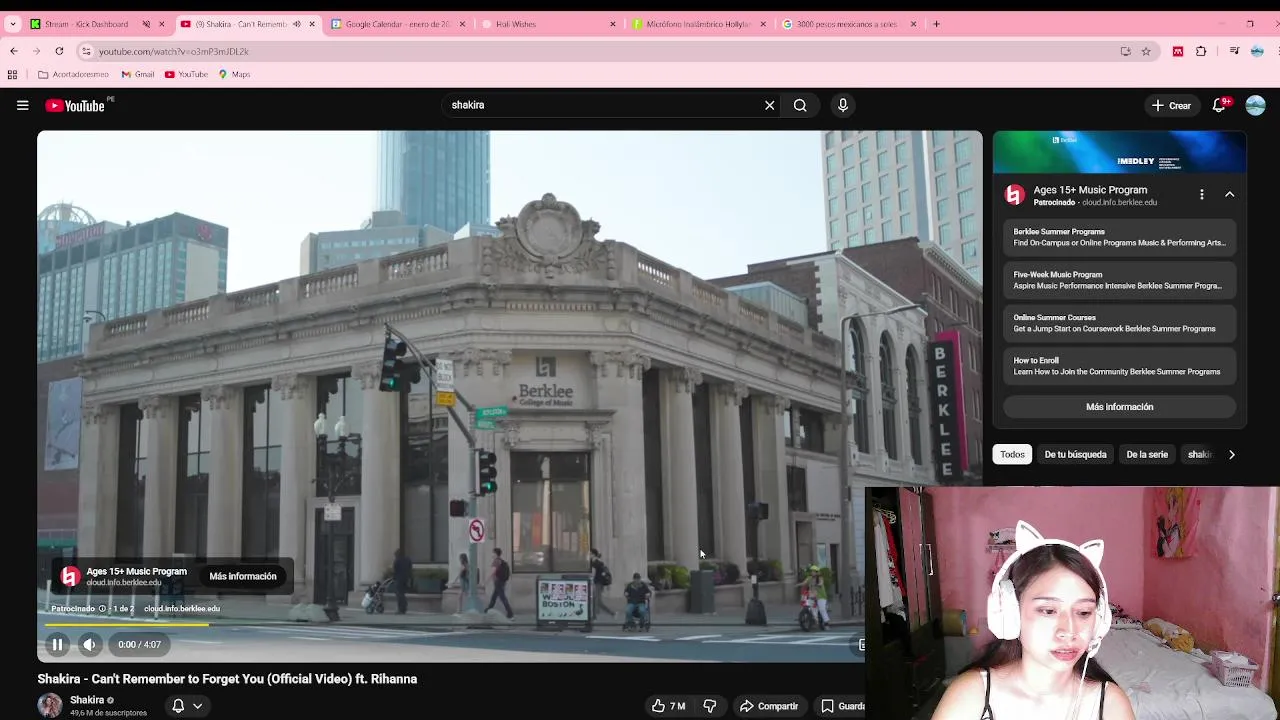1280x720 pixels.
Task: Open the side ad panel three-dot options menu
Action: tap(1202, 195)
